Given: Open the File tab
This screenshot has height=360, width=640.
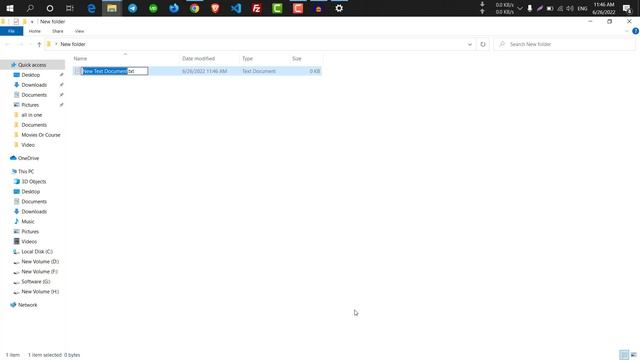Looking at the screenshot, I should (11, 31).
